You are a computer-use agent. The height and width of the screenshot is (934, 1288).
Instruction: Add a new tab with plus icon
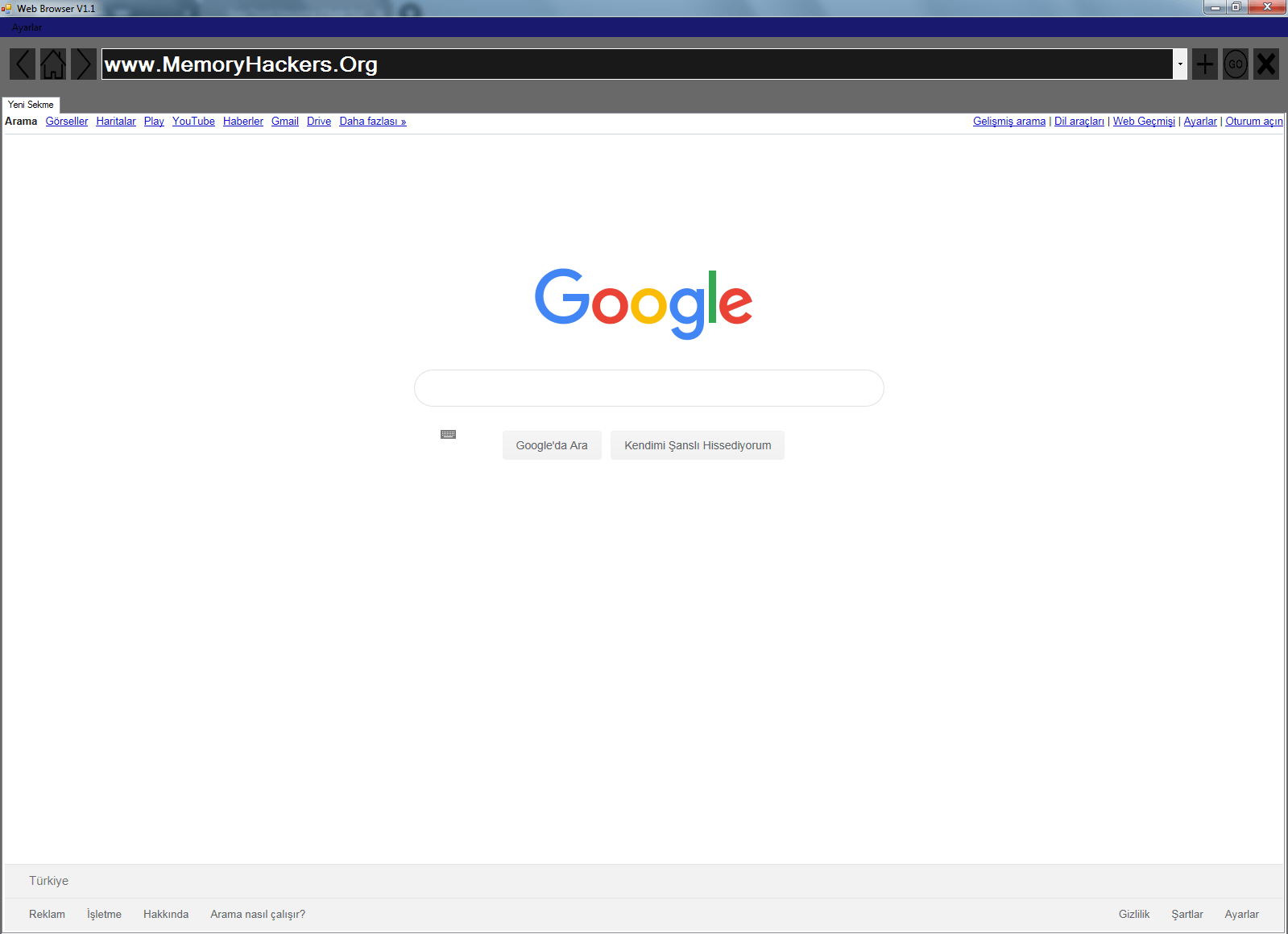1205,64
